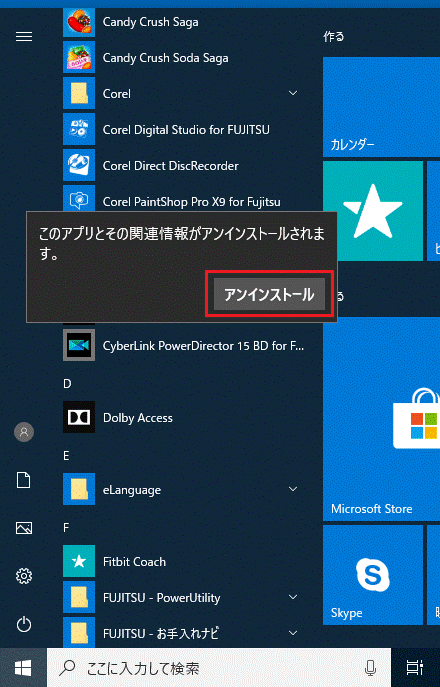Screen dimensions: 440x687
Task: Click the FUJITSU - PowerUtility folder icon
Action: (x=79, y=597)
